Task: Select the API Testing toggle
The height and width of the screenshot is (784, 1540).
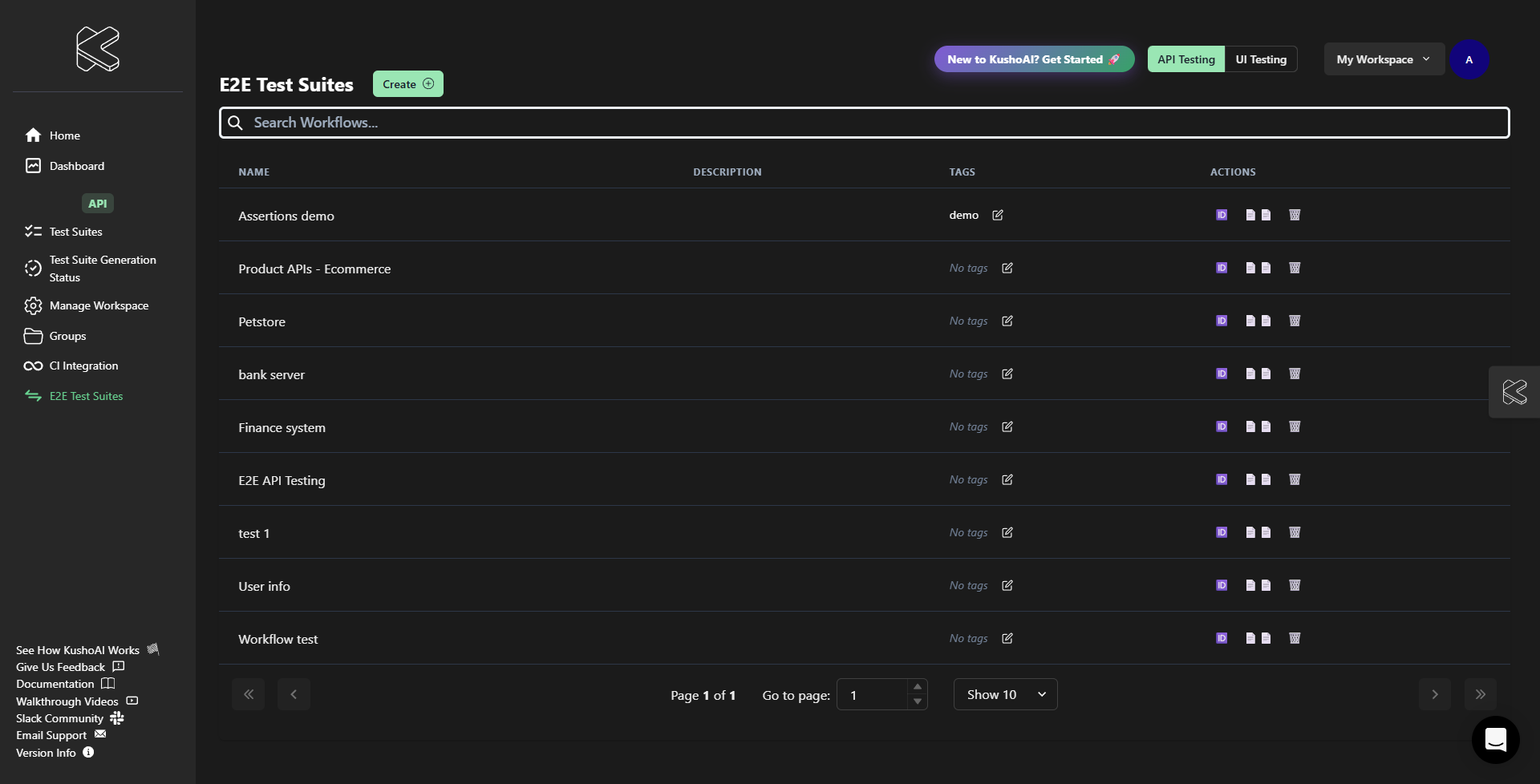Action: point(1185,59)
